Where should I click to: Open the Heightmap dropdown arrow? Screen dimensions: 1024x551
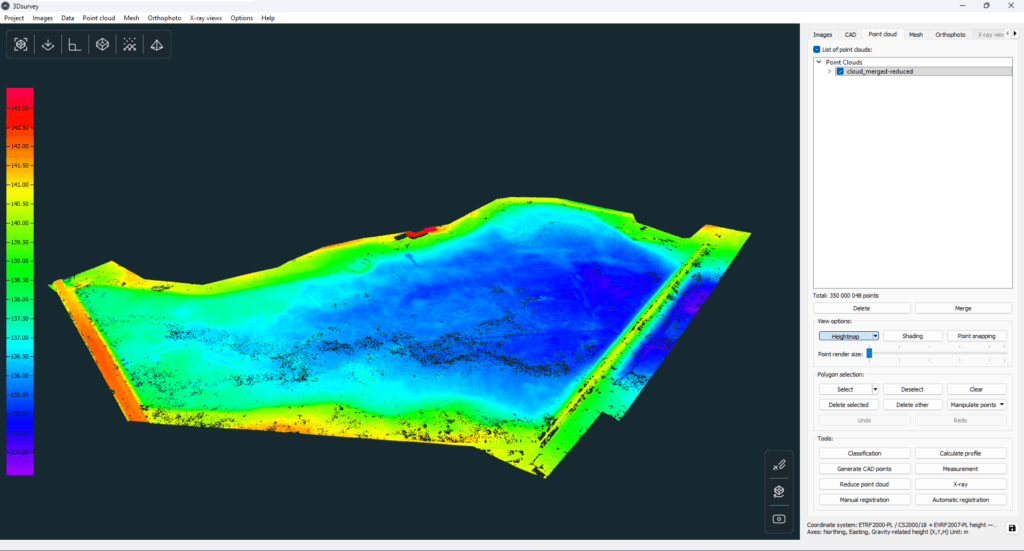875,336
